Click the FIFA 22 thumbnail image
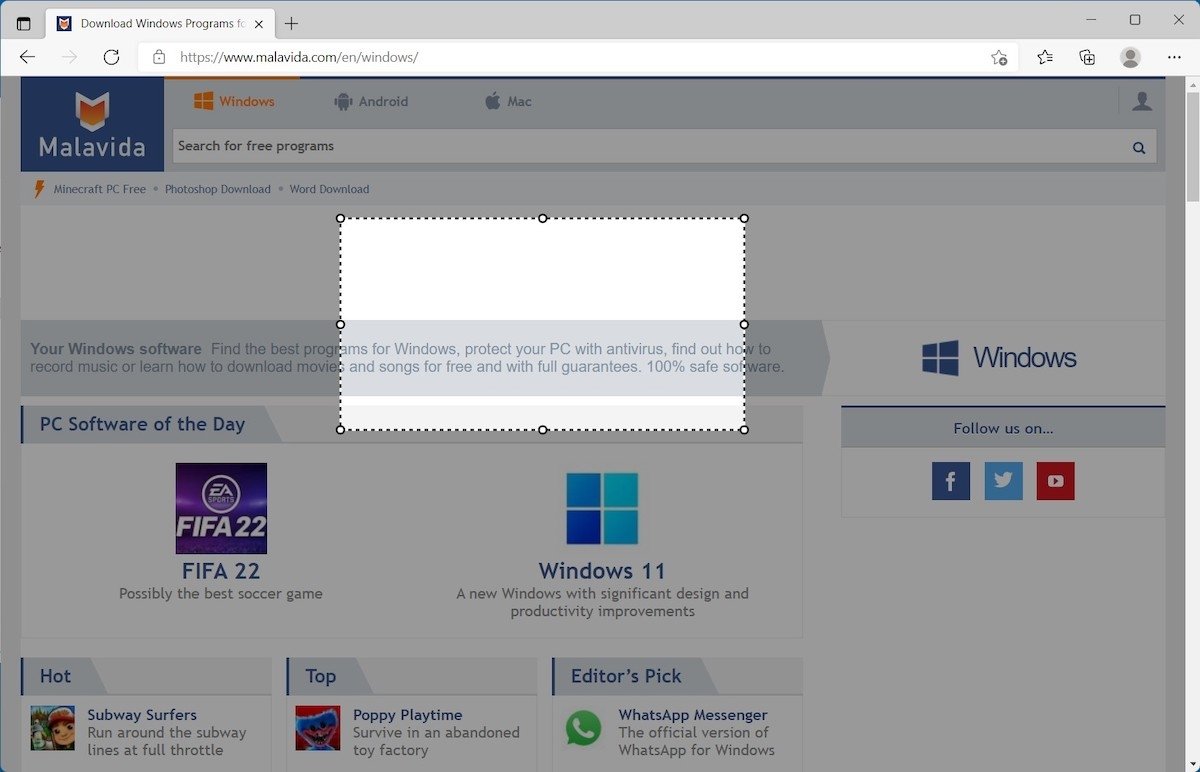This screenshot has width=1200, height=772. pos(221,508)
